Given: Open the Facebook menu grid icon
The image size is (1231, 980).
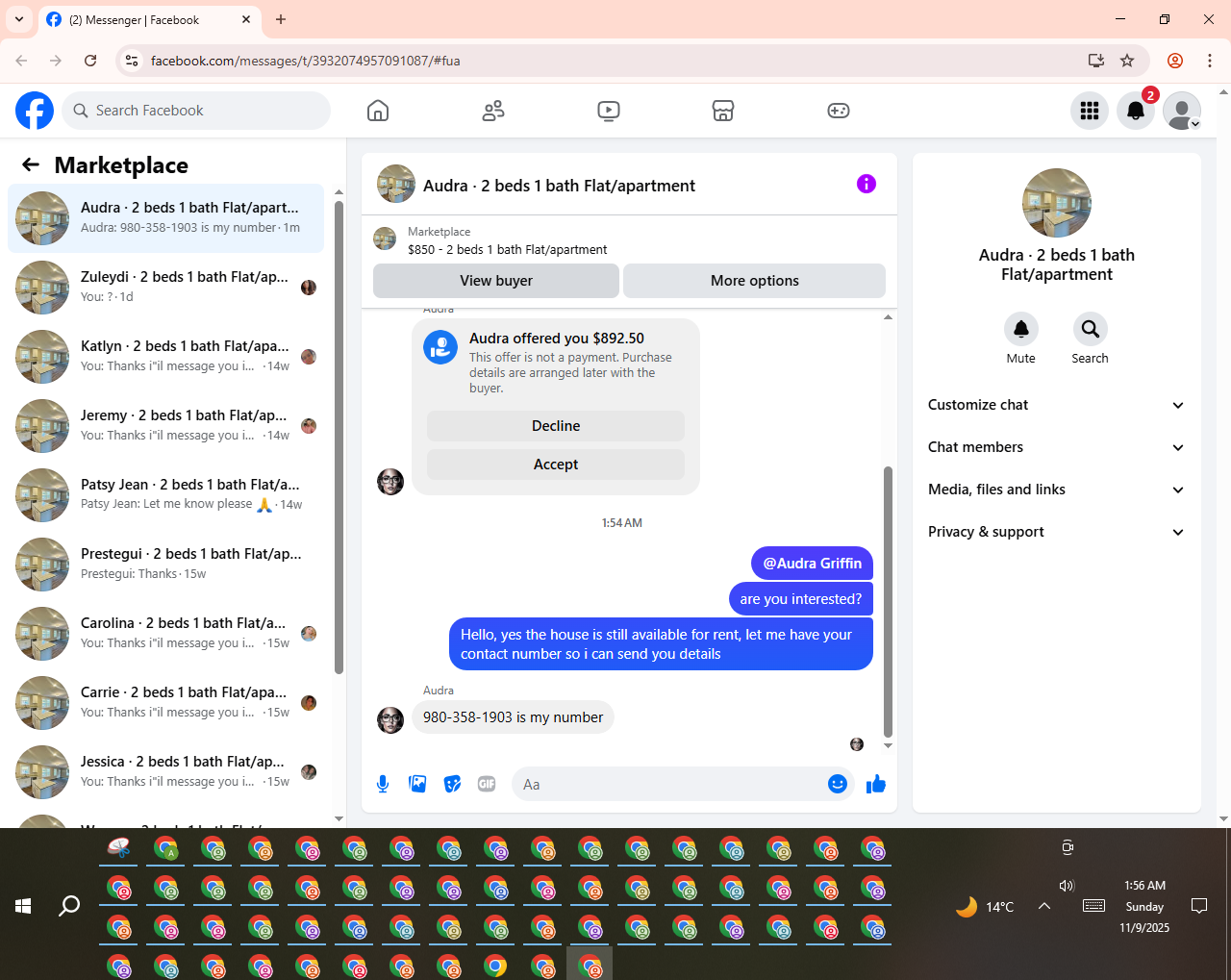Looking at the screenshot, I should click(x=1090, y=111).
